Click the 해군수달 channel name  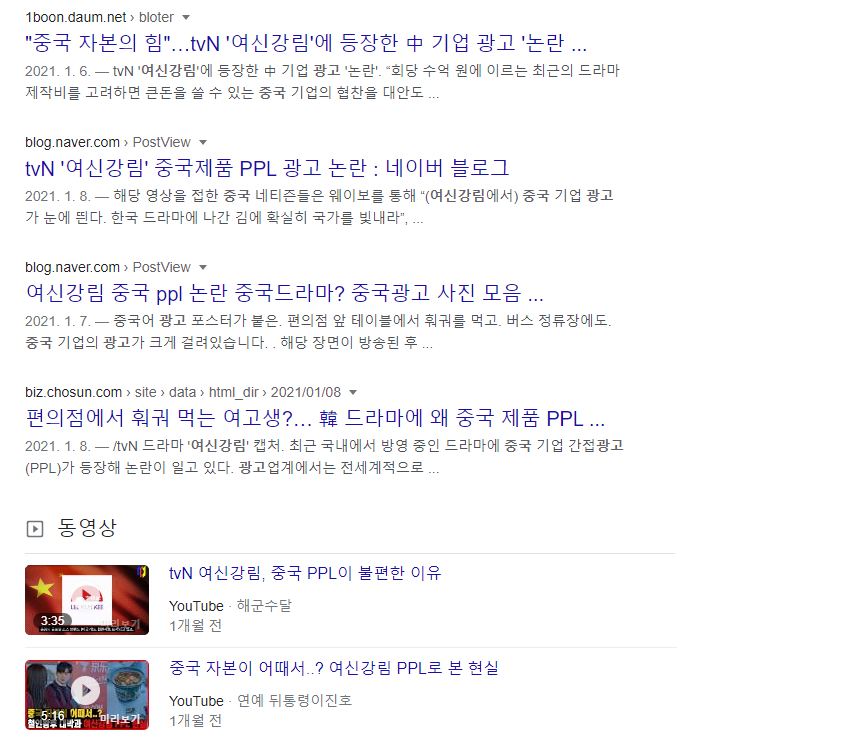(x=264, y=606)
